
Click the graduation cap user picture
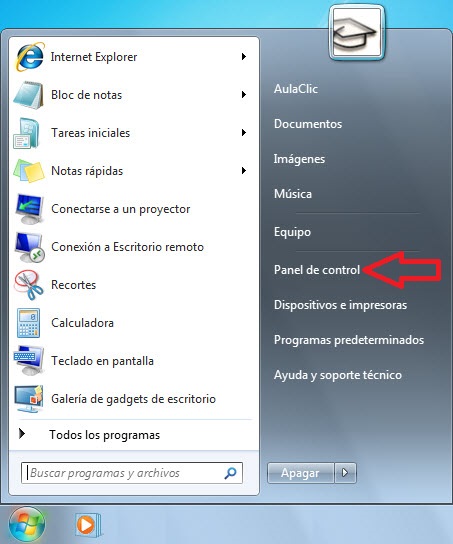(357, 33)
